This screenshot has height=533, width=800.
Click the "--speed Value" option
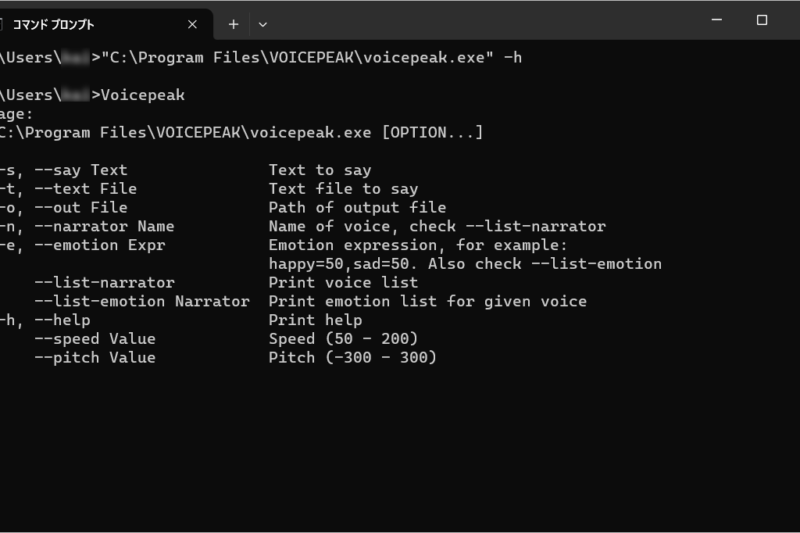pyautogui.click(x=95, y=339)
